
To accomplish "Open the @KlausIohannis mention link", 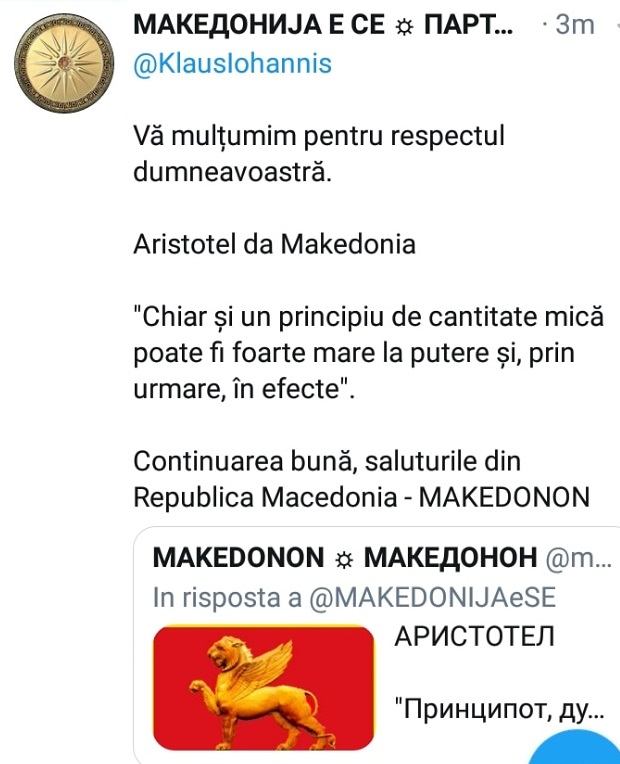I will pyautogui.click(x=232, y=63).
